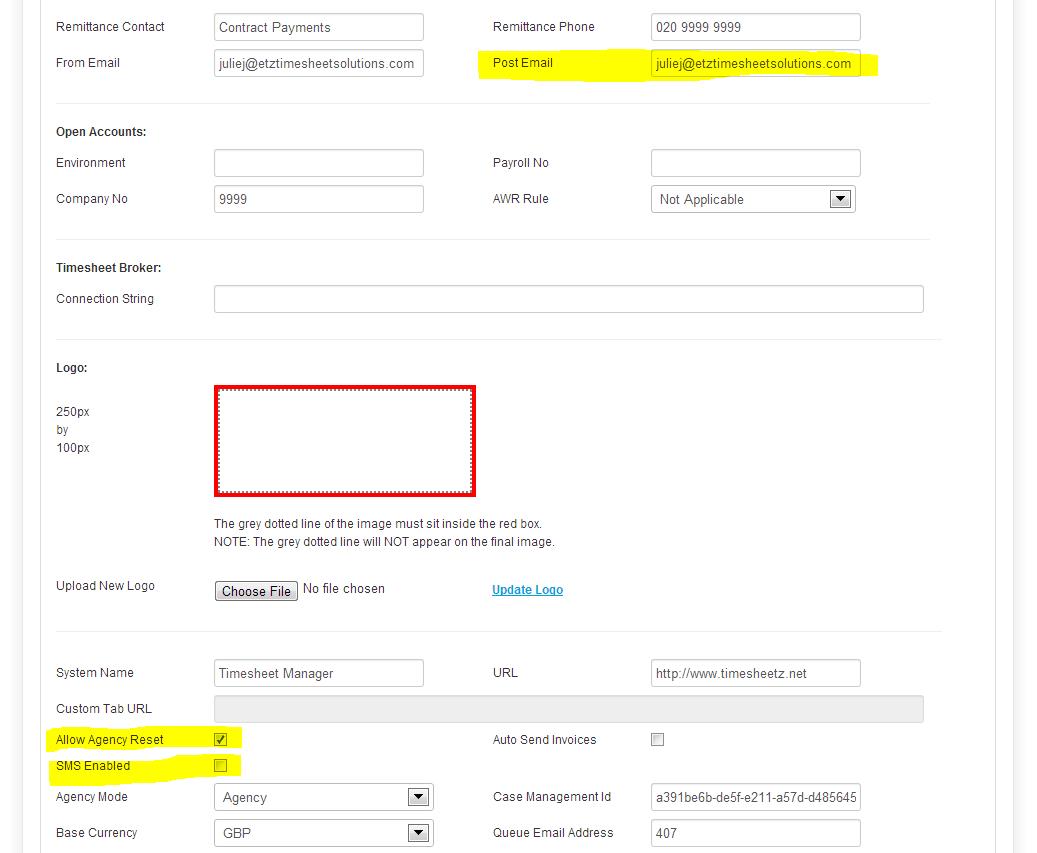Tick the Allow Agency Reset checkbox
This screenshot has width=1037, height=853.
coord(220,739)
